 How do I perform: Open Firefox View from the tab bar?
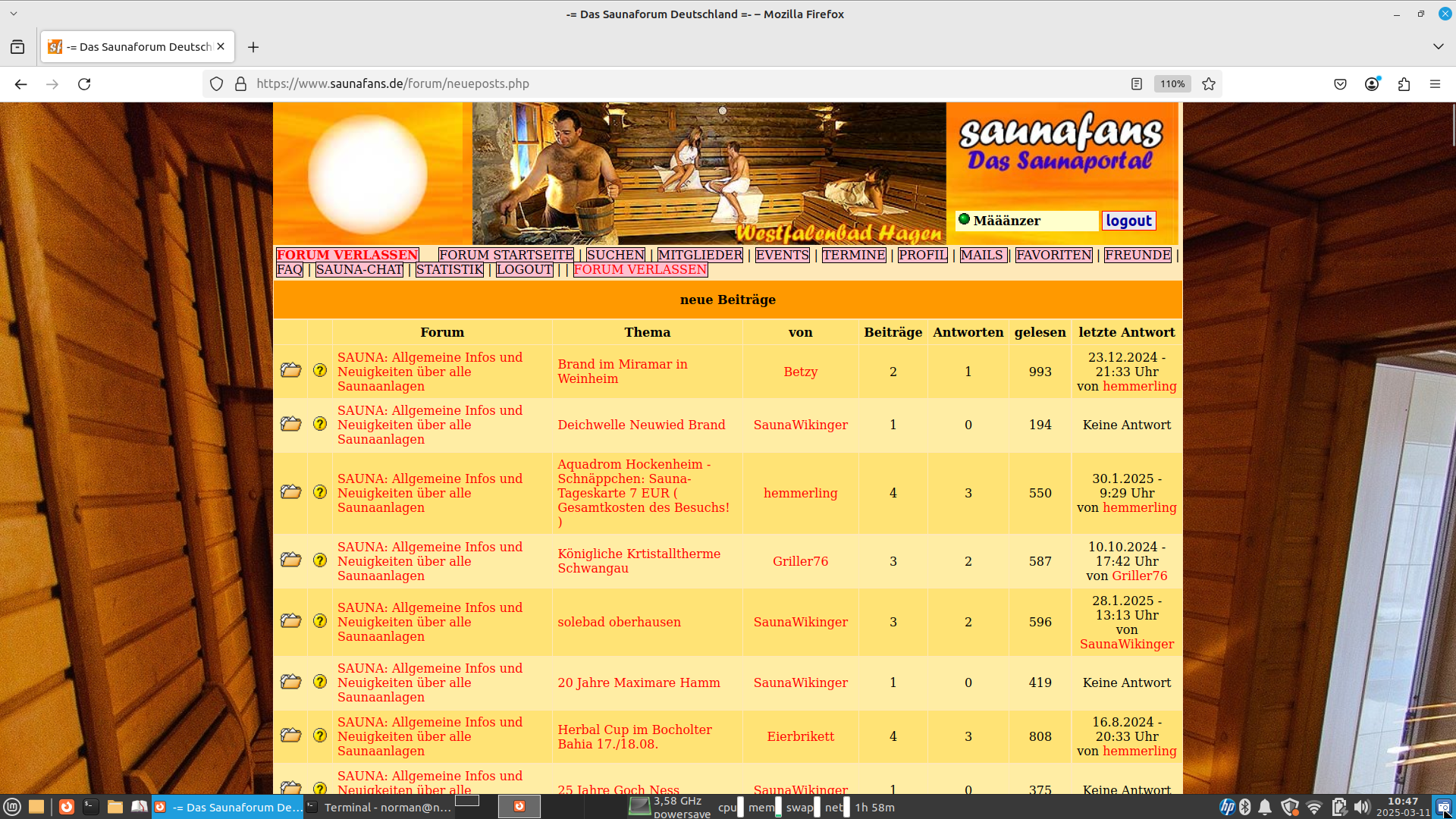pos(17,47)
